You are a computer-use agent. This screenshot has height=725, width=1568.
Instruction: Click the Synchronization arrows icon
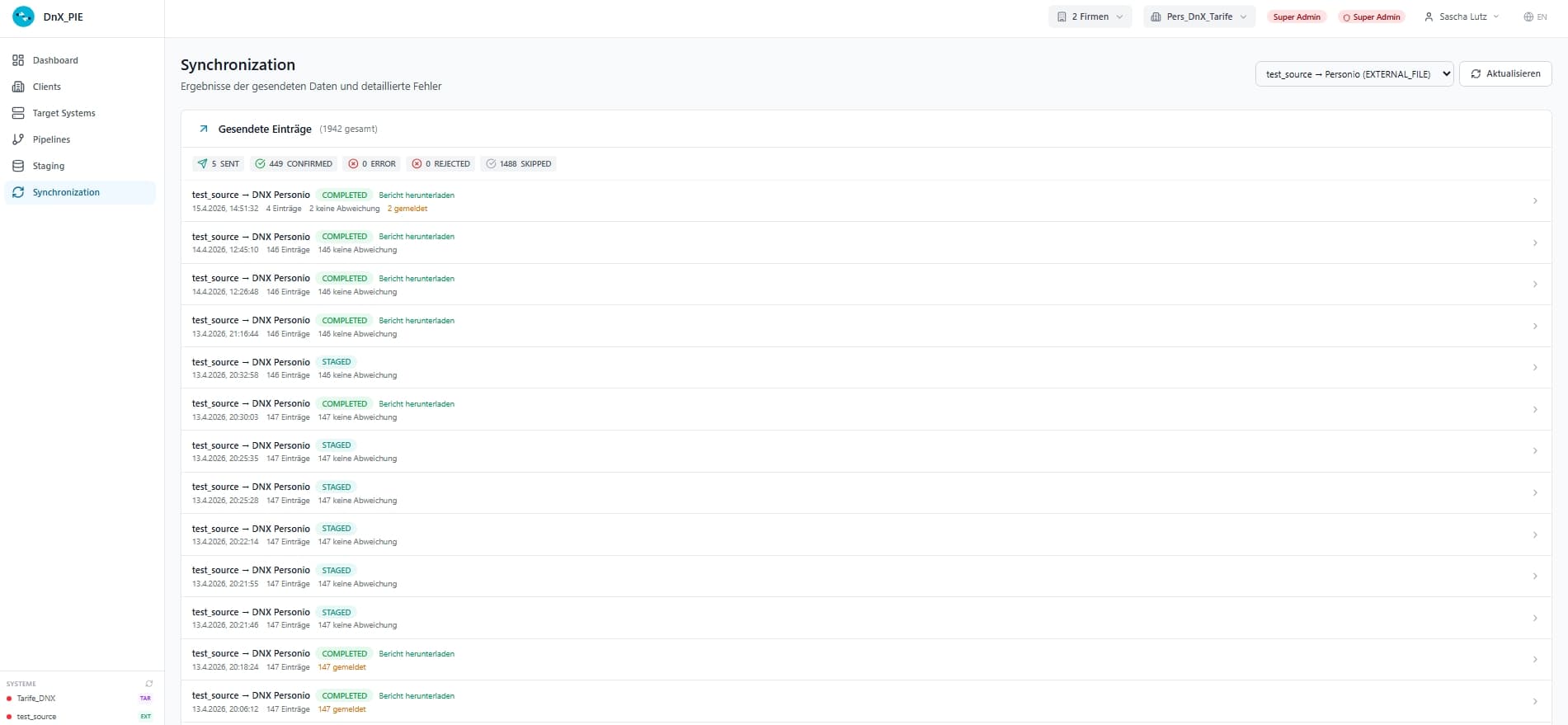pyautogui.click(x=18, y=192)
